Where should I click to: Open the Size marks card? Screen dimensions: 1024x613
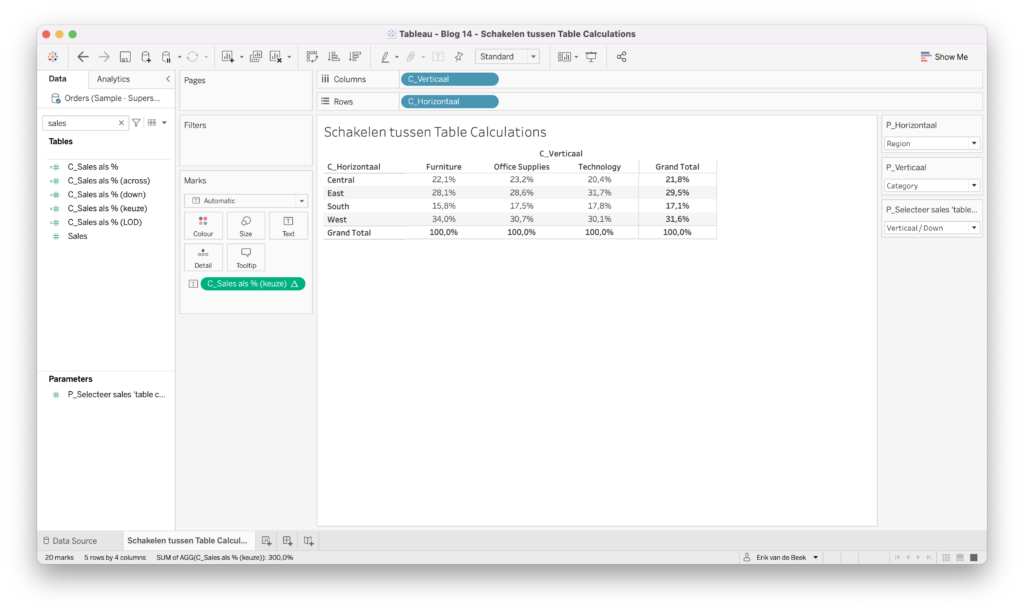click(245, 225)
